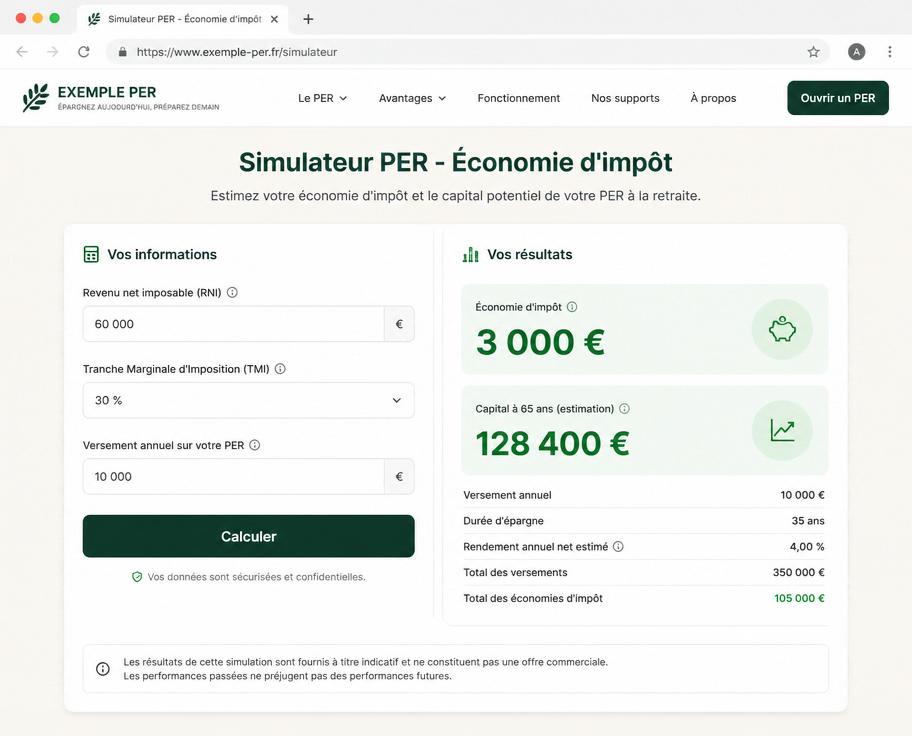Go back using the browser back arrow
This screenshot has height=736, width=912.
tap(22, 52)
